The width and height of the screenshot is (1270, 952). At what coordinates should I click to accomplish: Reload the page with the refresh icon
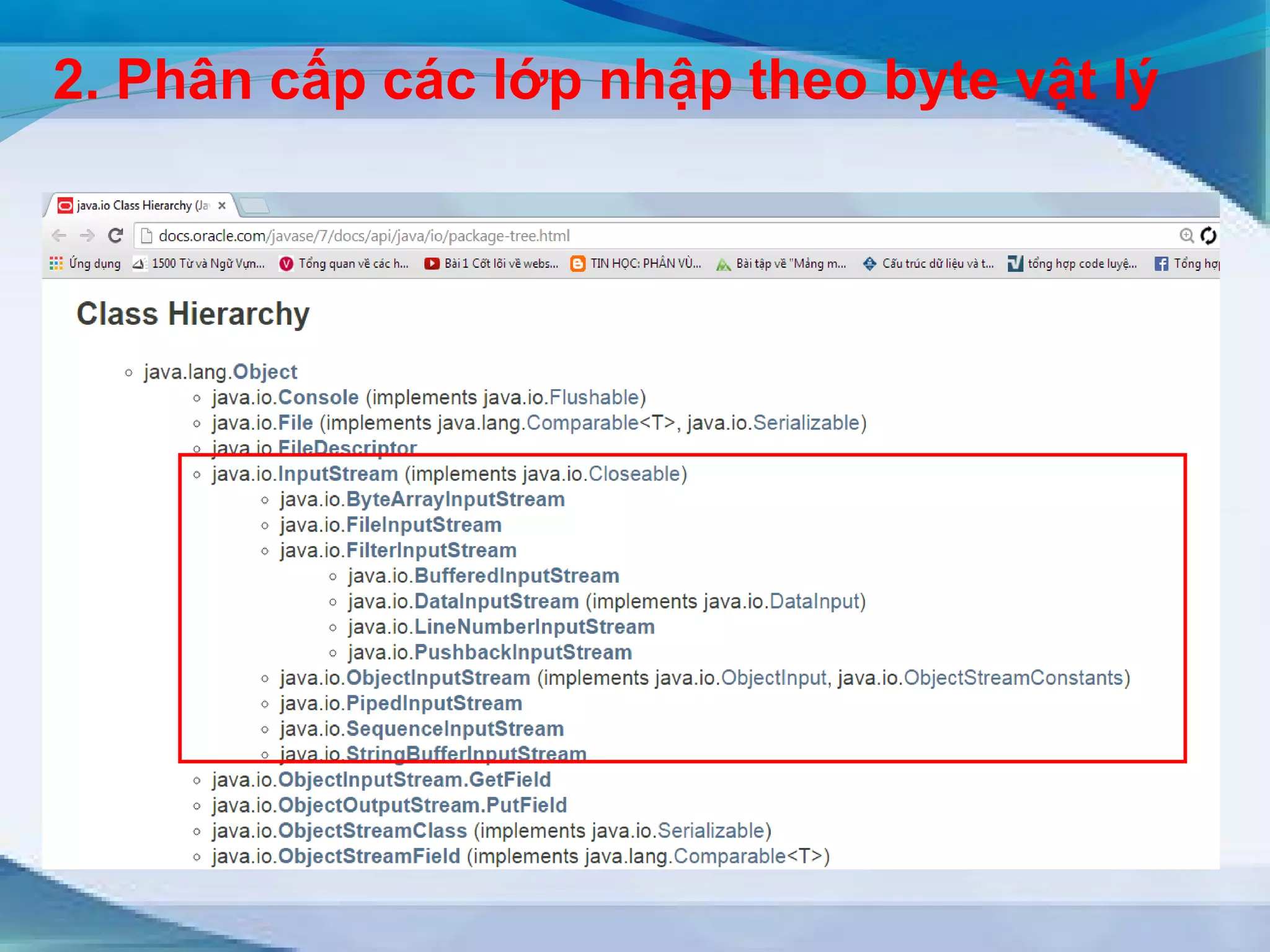(x=115, y=236)
